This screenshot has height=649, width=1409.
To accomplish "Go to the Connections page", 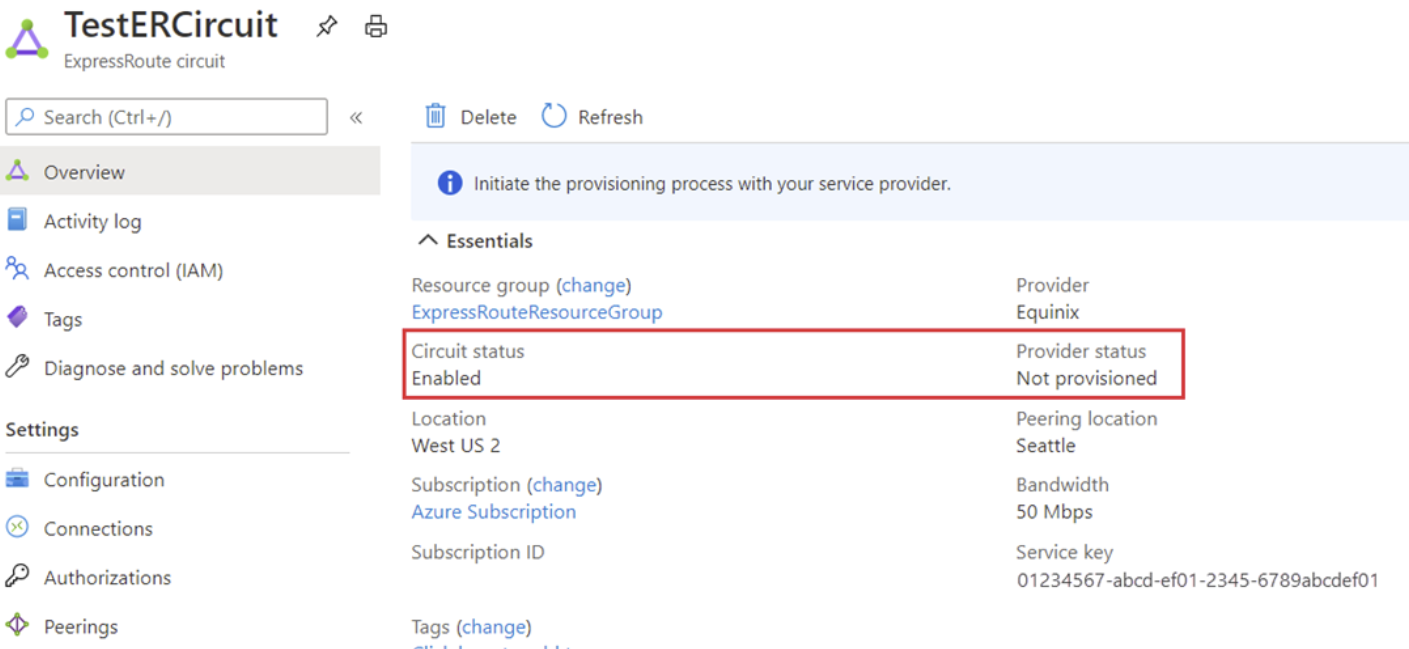I will click(98, 529).
